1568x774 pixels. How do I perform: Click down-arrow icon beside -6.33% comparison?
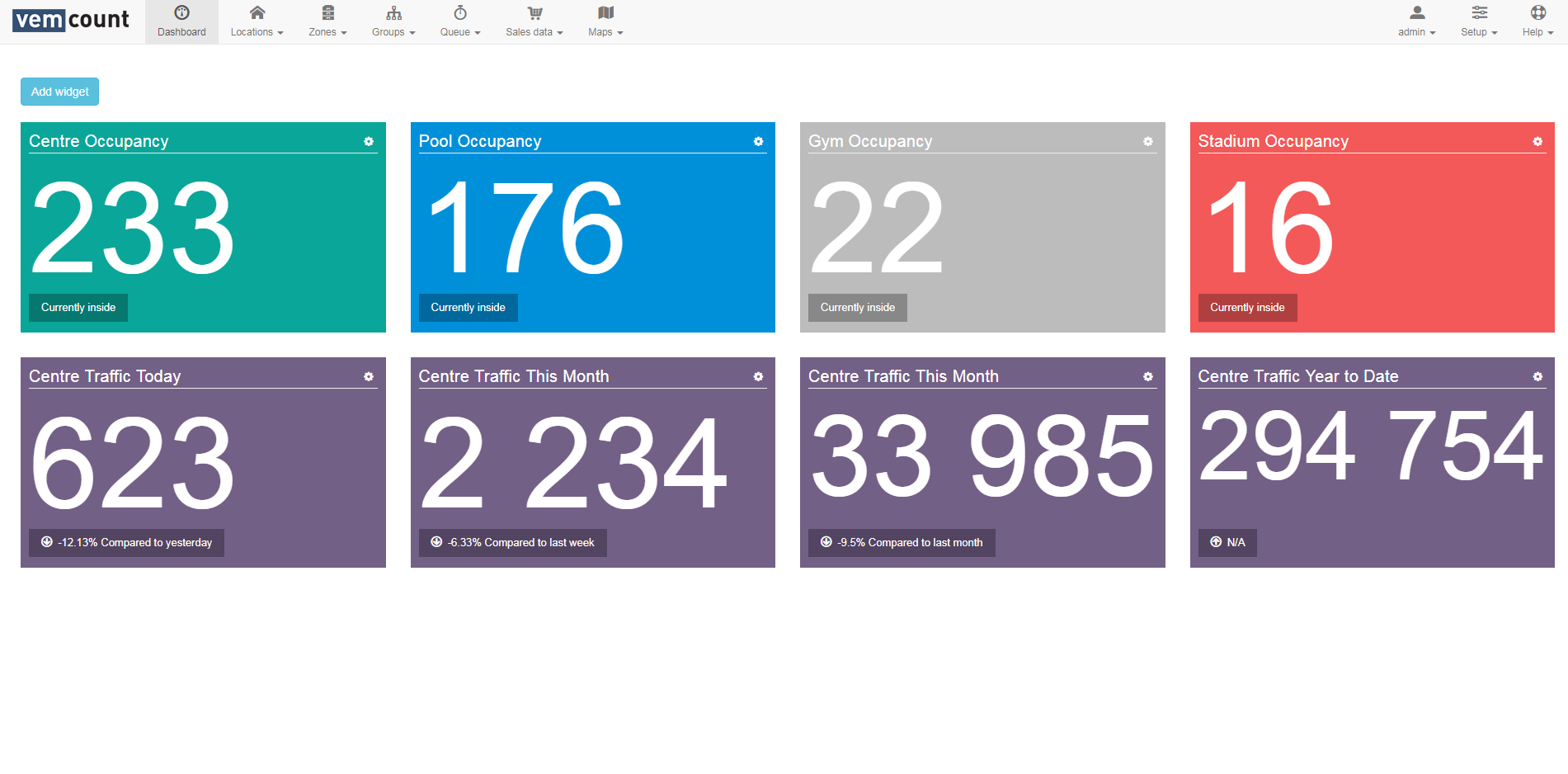[436, 542]
